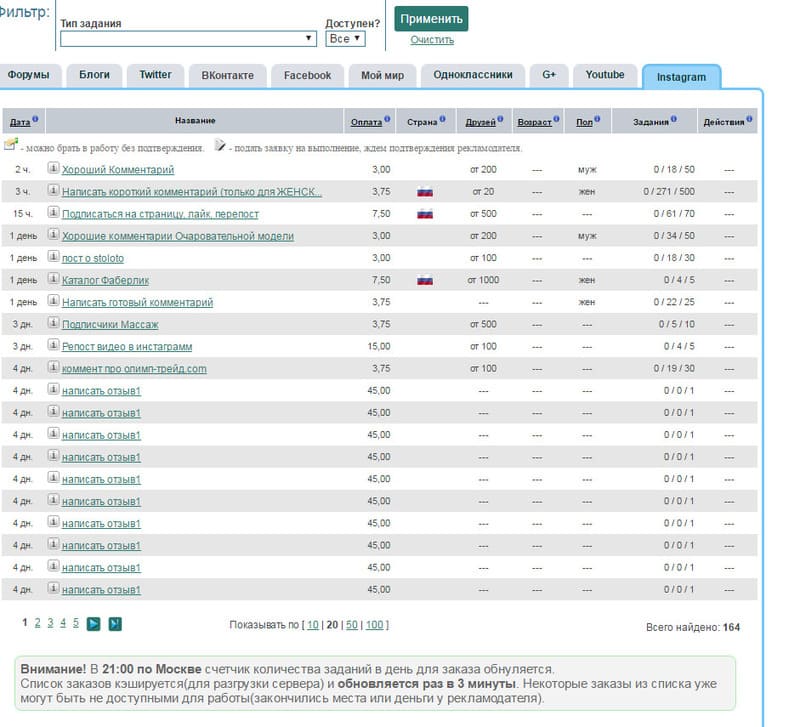Click the icon beside 'Каталог Фаберлик' task
The height and width of the screenshot is (727, 800).
tap(54, 280)
